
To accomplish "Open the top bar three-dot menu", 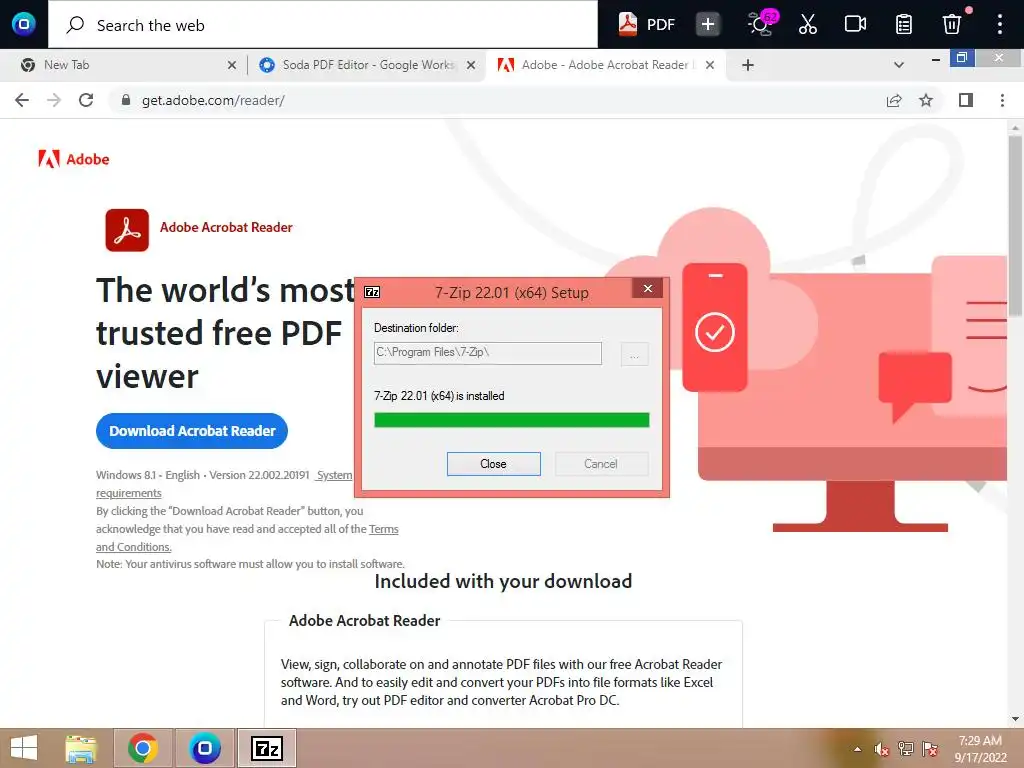I will click(1000, 24).
